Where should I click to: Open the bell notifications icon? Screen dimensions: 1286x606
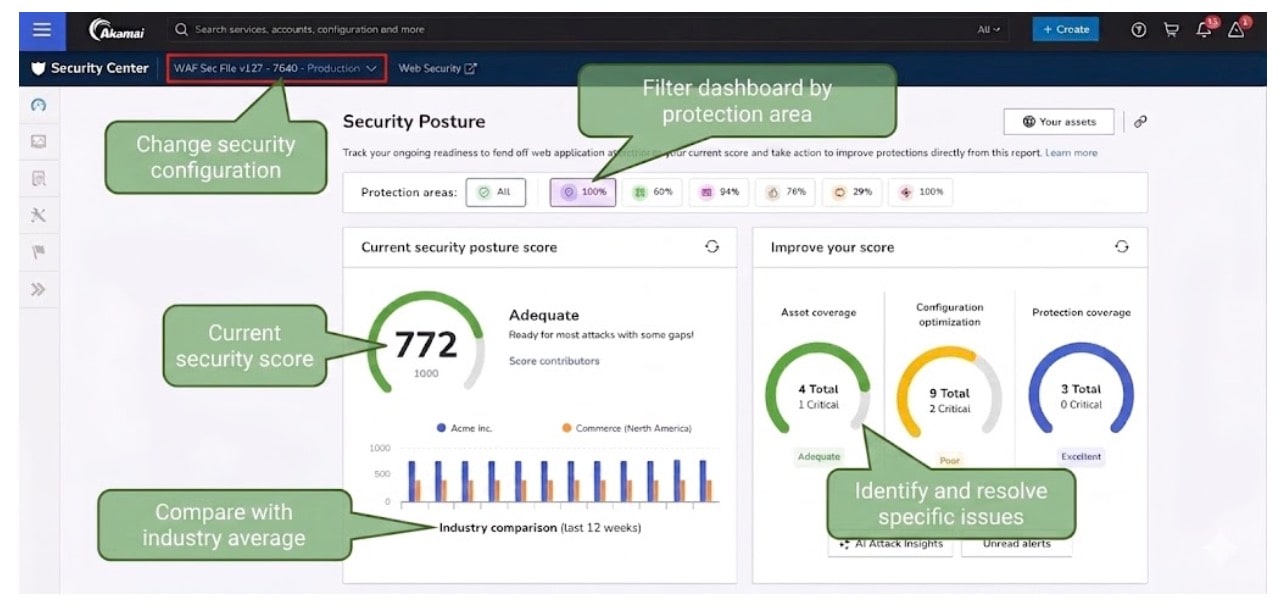pyautogui.click(x=1204, y=30)
